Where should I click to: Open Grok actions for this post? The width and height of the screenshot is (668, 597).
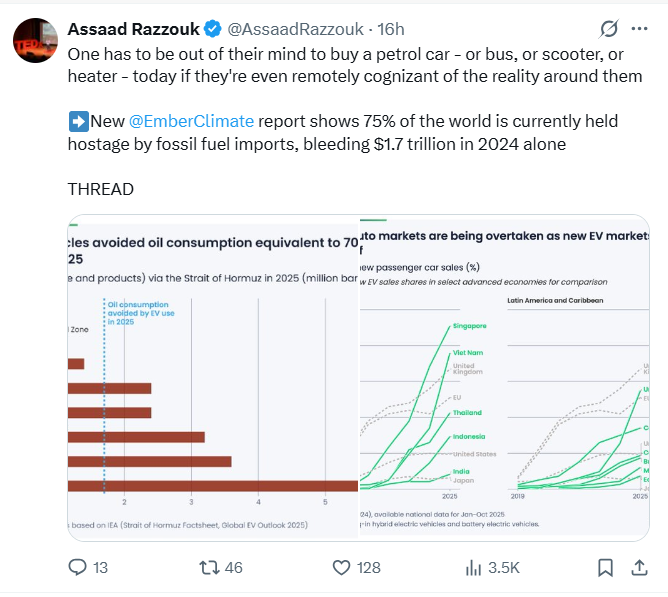pyautogui.click(x=607, y=27)
